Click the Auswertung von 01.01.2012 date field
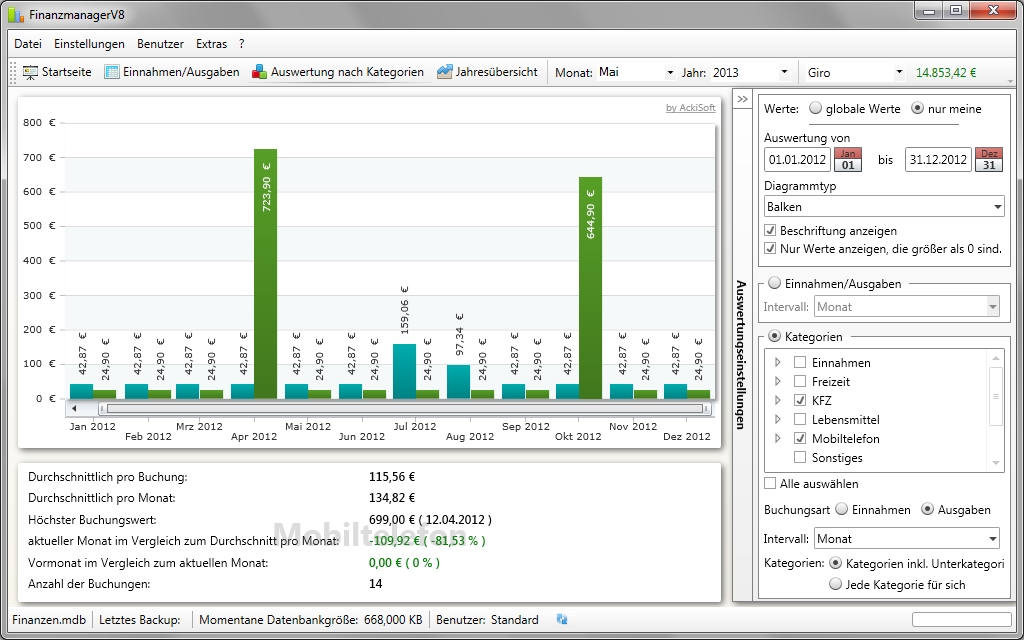The height and width of the screenshot is (640, 1024). click(797, 159)
